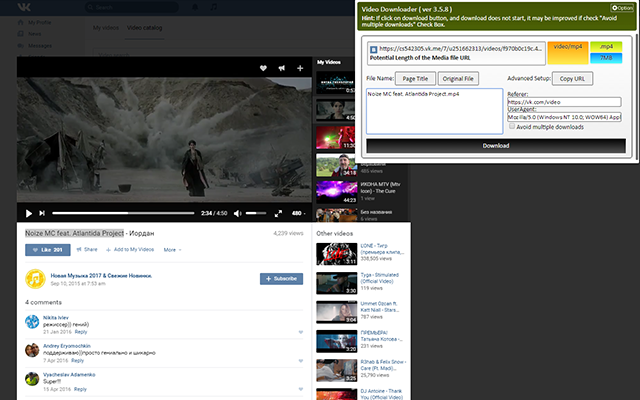Image resolution: width=640 pixels, height=400 pixels.
Task: Click the Original File button
Action: [x=458, y=78]
